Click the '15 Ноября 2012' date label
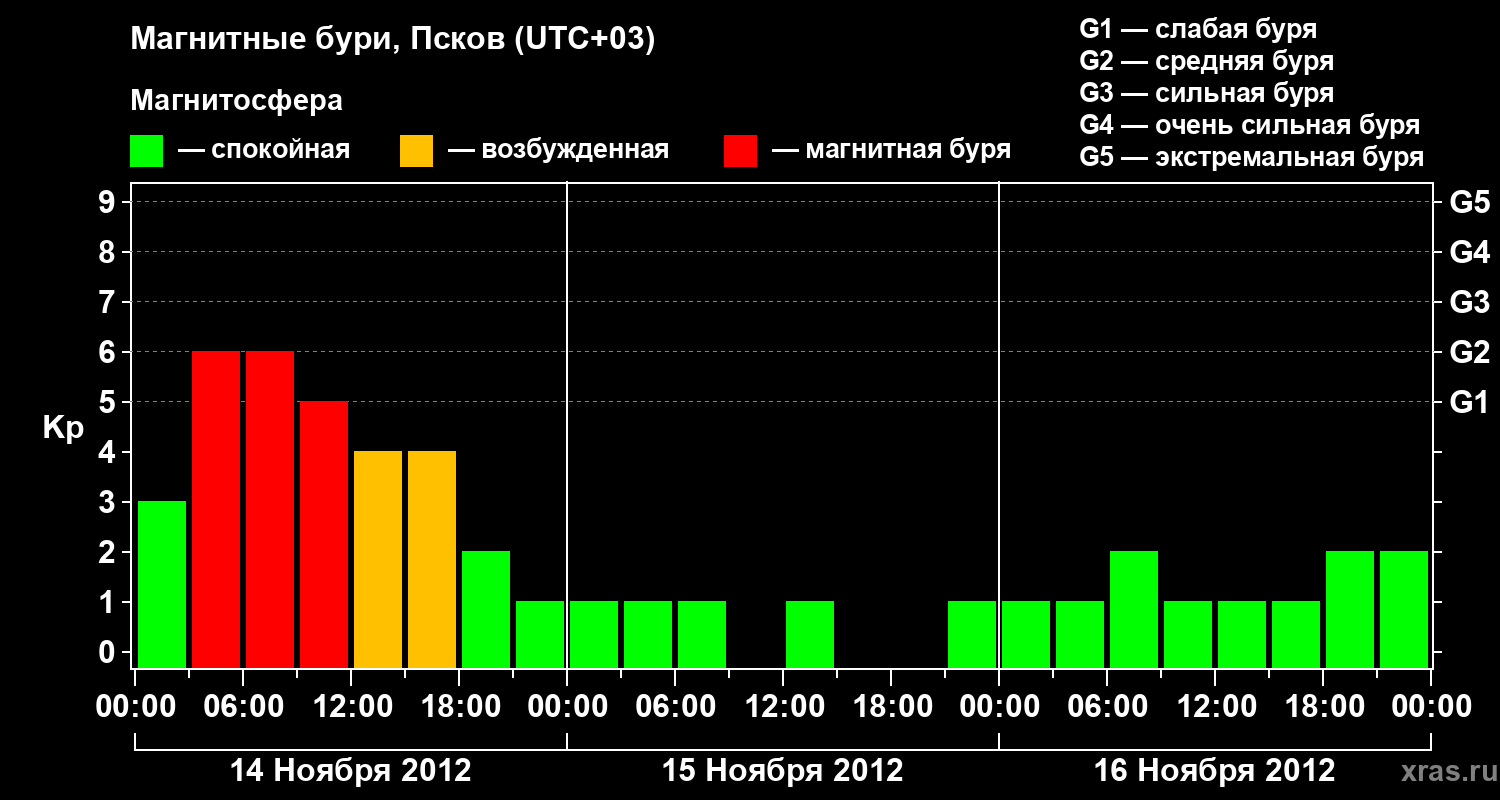1500x800 pixels. (x=783, y=771)
